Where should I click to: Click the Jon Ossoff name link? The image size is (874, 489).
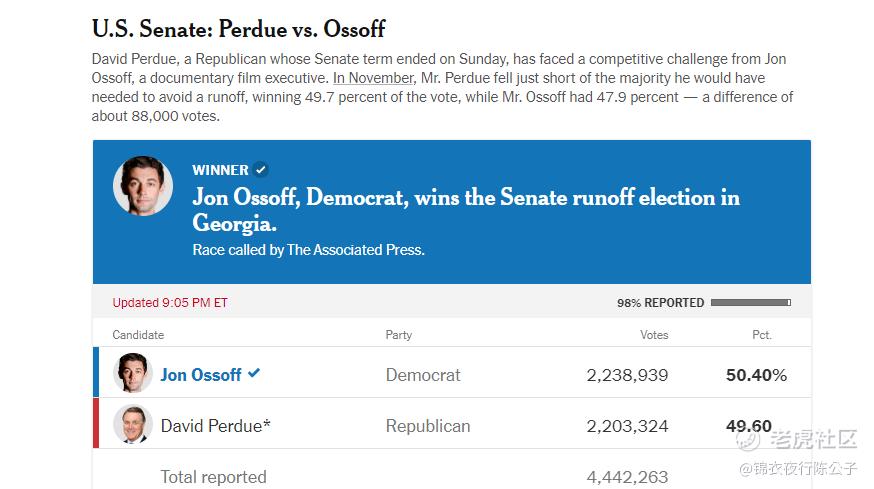tap(201, 375)
